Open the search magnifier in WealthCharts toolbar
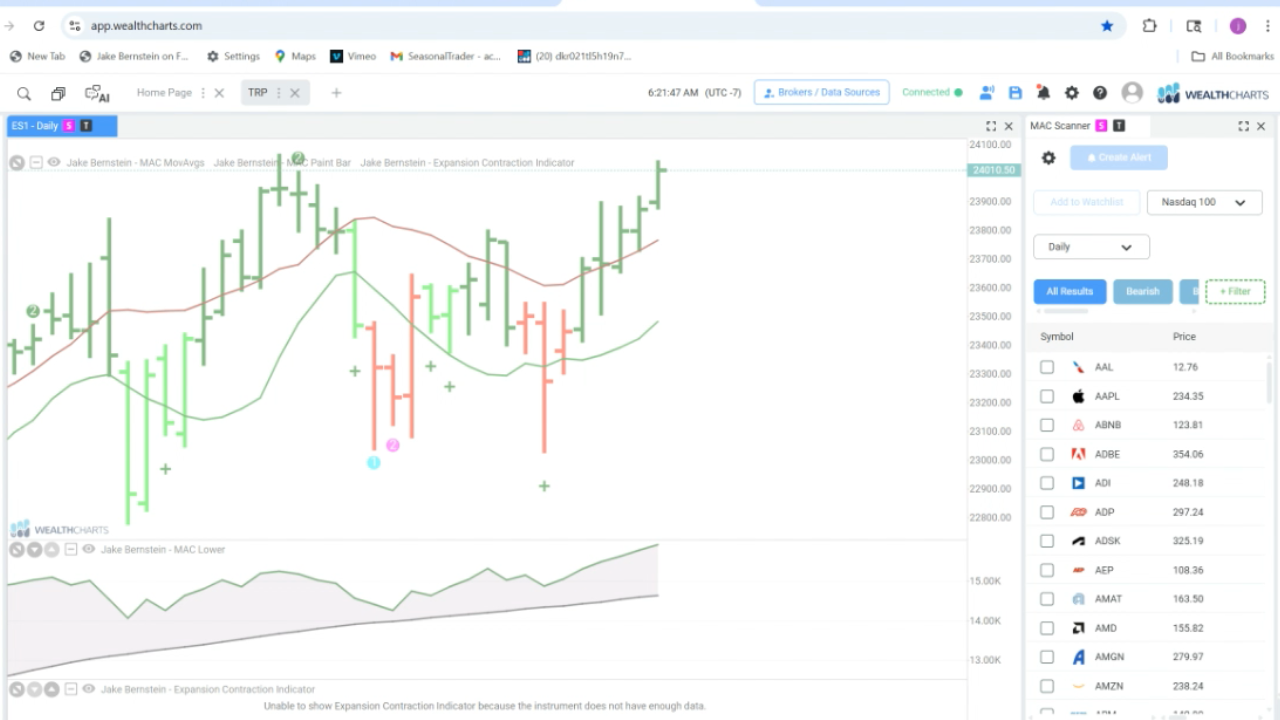 coord(24,93)
